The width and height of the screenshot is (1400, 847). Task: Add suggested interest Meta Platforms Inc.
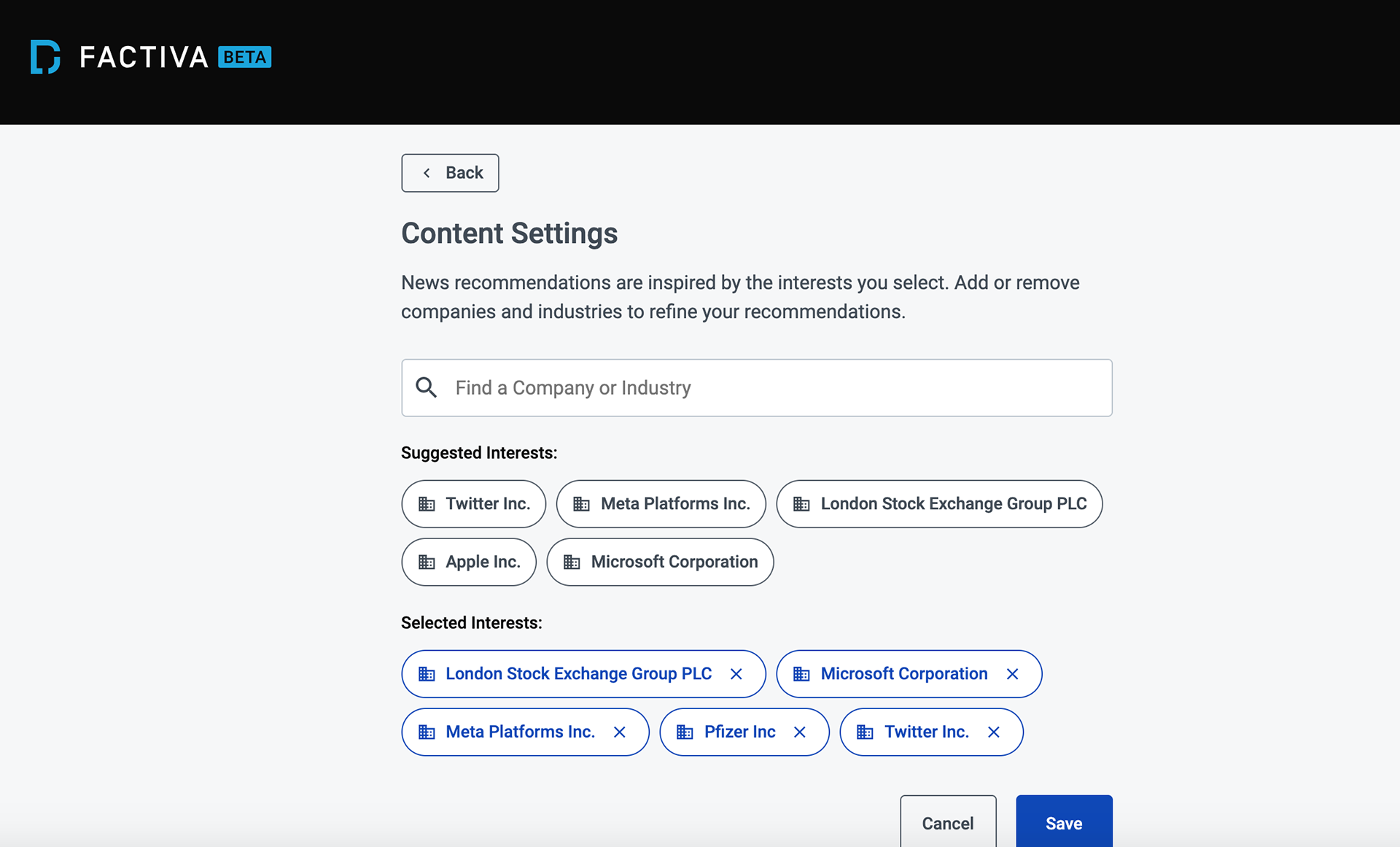(661, 503)
